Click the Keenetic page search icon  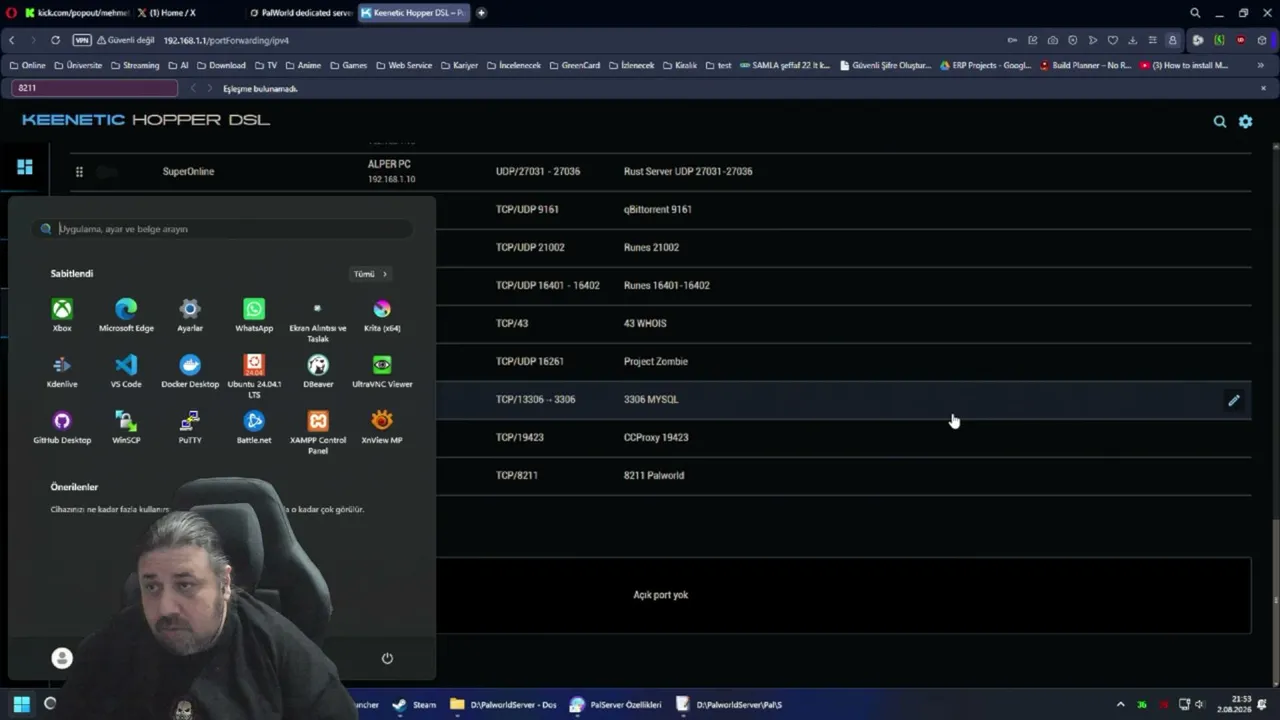click(x=1220, y=121)
